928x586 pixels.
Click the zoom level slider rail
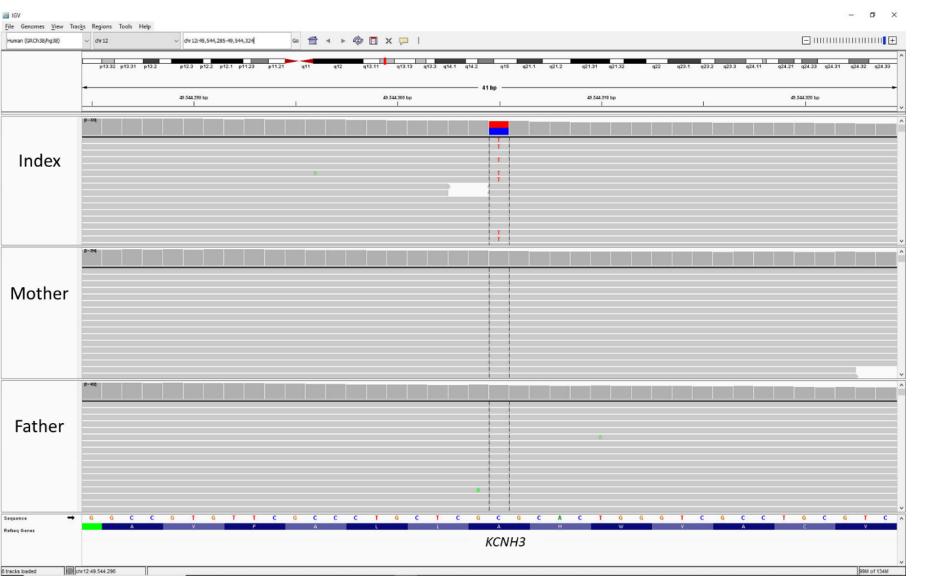click(x=849, y=40)
